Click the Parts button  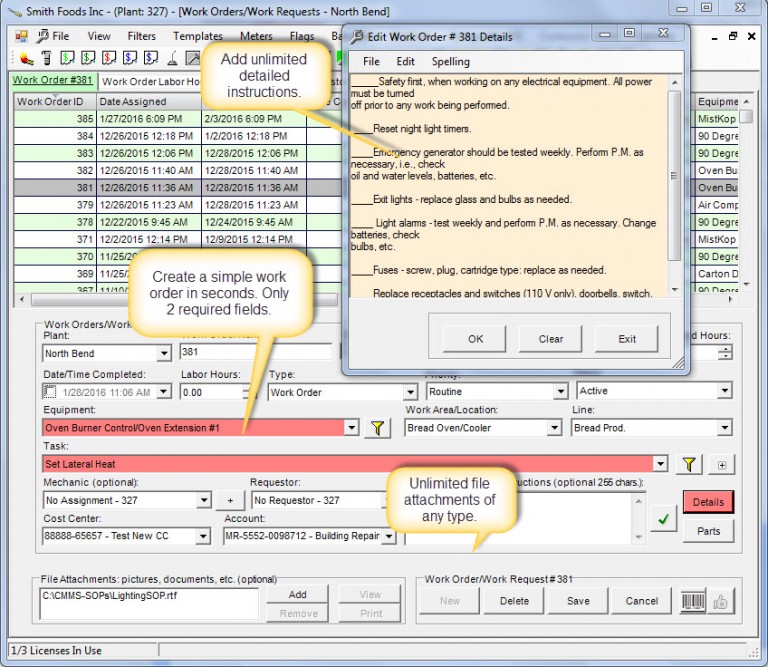coord(708,531)
